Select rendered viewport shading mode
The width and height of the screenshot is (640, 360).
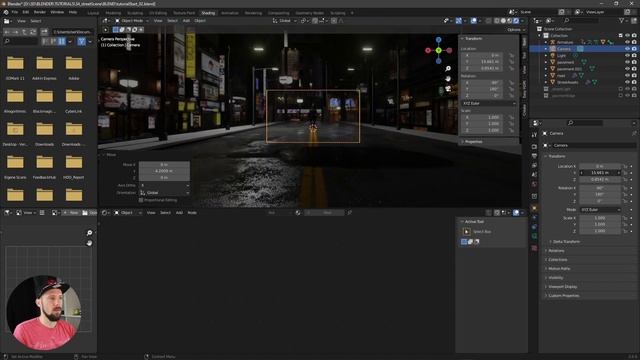pyautogui.click(x=516, y=20)
